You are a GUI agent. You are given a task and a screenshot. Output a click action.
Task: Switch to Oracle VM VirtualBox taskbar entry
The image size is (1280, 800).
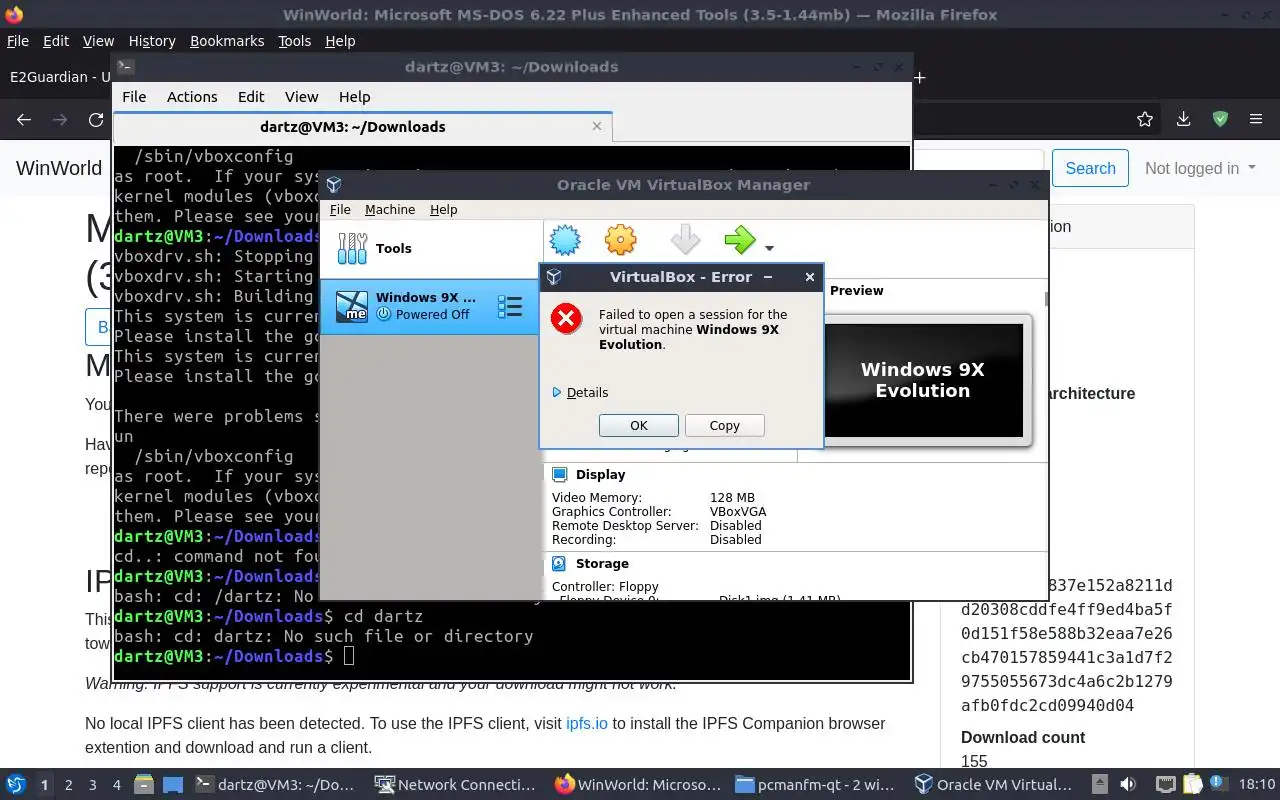tap(995, 785)
